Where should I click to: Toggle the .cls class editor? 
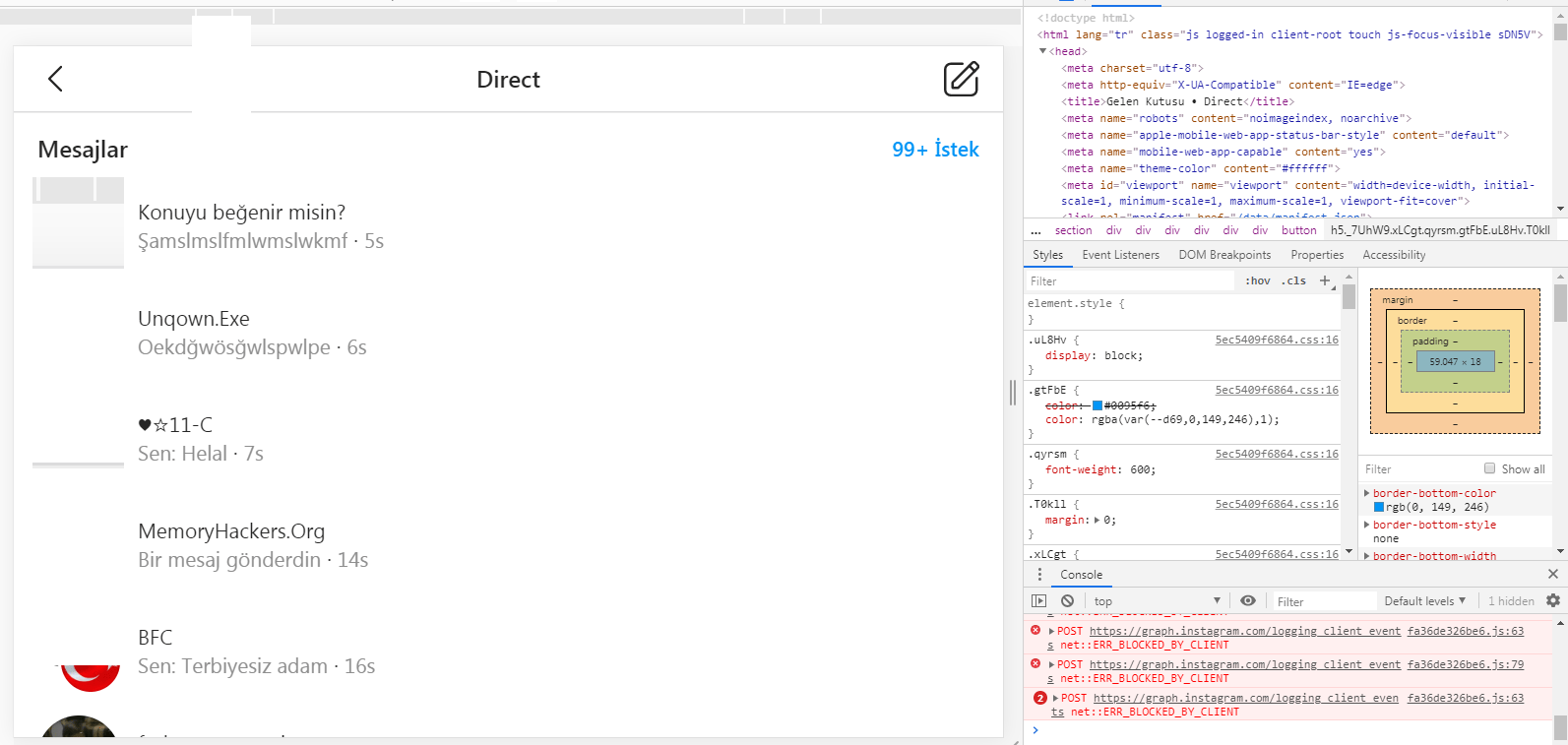pos(1294,281)
